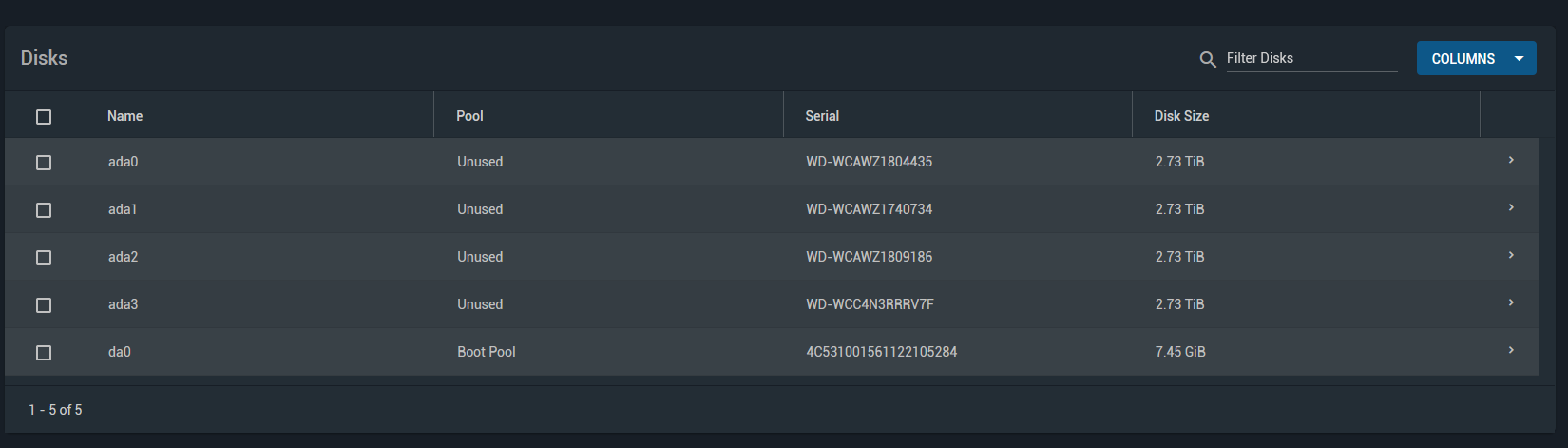Select the ada2 disk checkbox
Image resolution: width=1568 pixels, height=448 pixels.
pyautogui.click(x=44, y=258)
